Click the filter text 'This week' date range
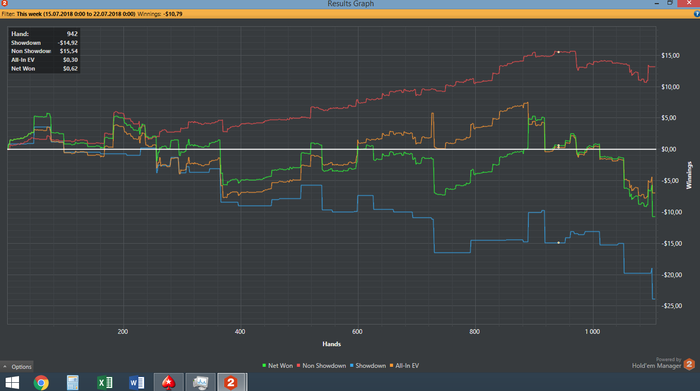Image resolution: width=700 pixels, height=391 pixels. click(x=75, y=14)
